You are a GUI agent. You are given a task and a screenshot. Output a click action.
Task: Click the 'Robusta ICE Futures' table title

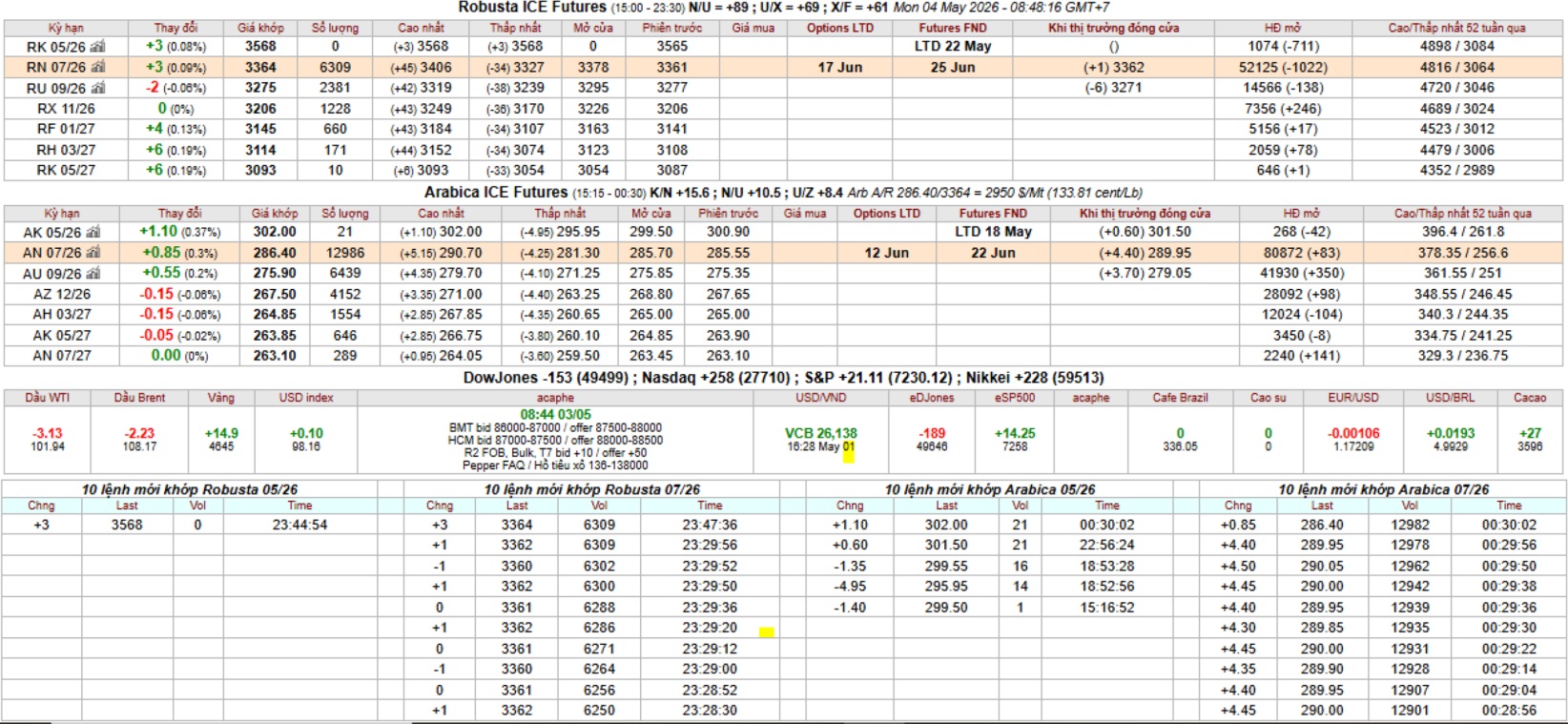tap(532, 8)
